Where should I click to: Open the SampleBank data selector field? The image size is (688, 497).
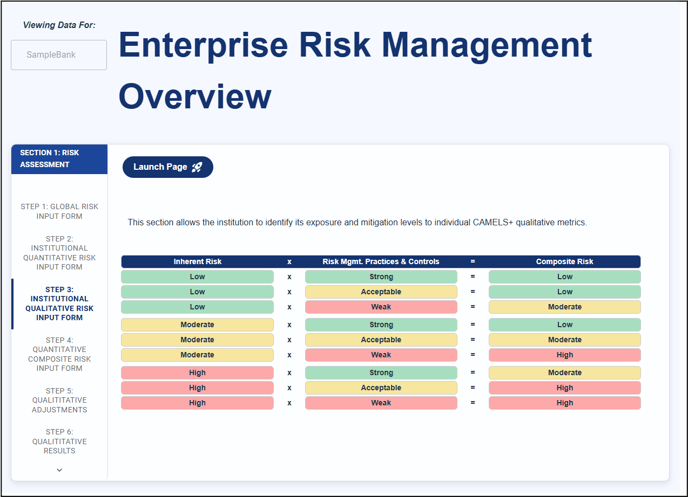pos(59,55)
